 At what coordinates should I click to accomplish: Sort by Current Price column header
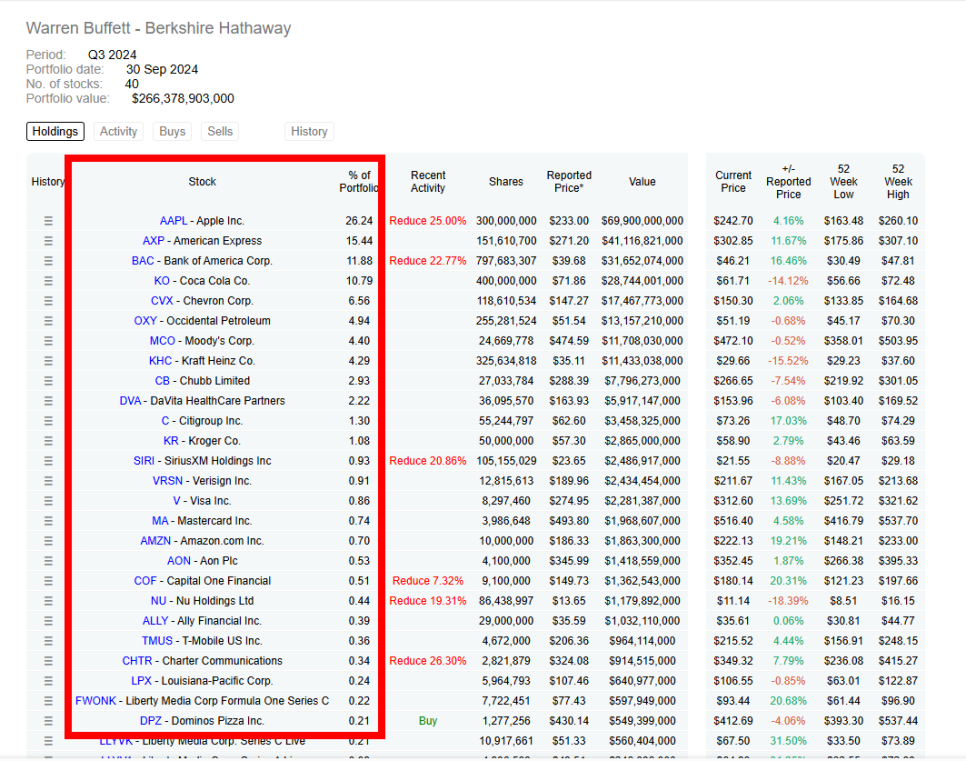(x=733, y=182)
